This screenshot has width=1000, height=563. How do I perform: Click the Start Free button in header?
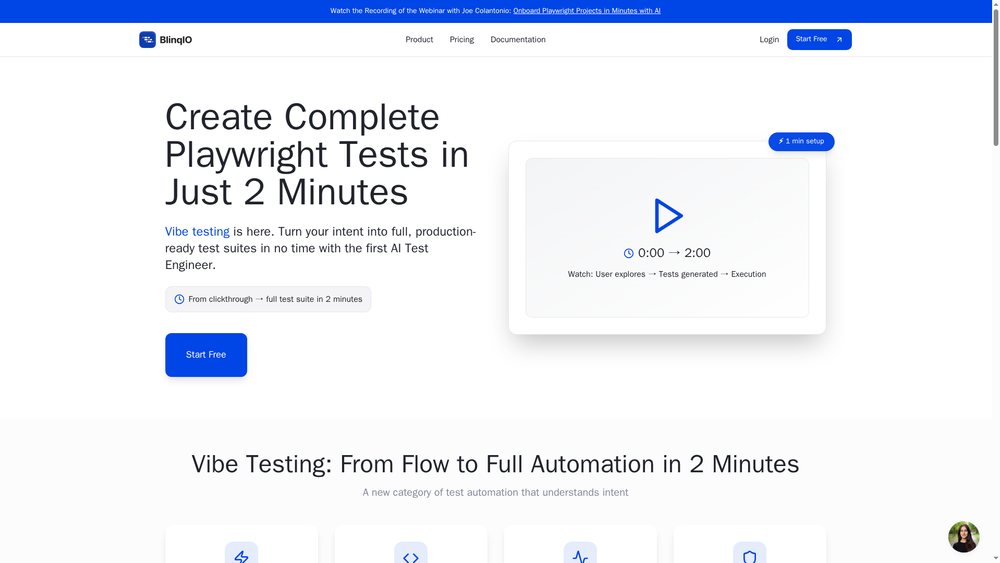click(x=819, y=40)
